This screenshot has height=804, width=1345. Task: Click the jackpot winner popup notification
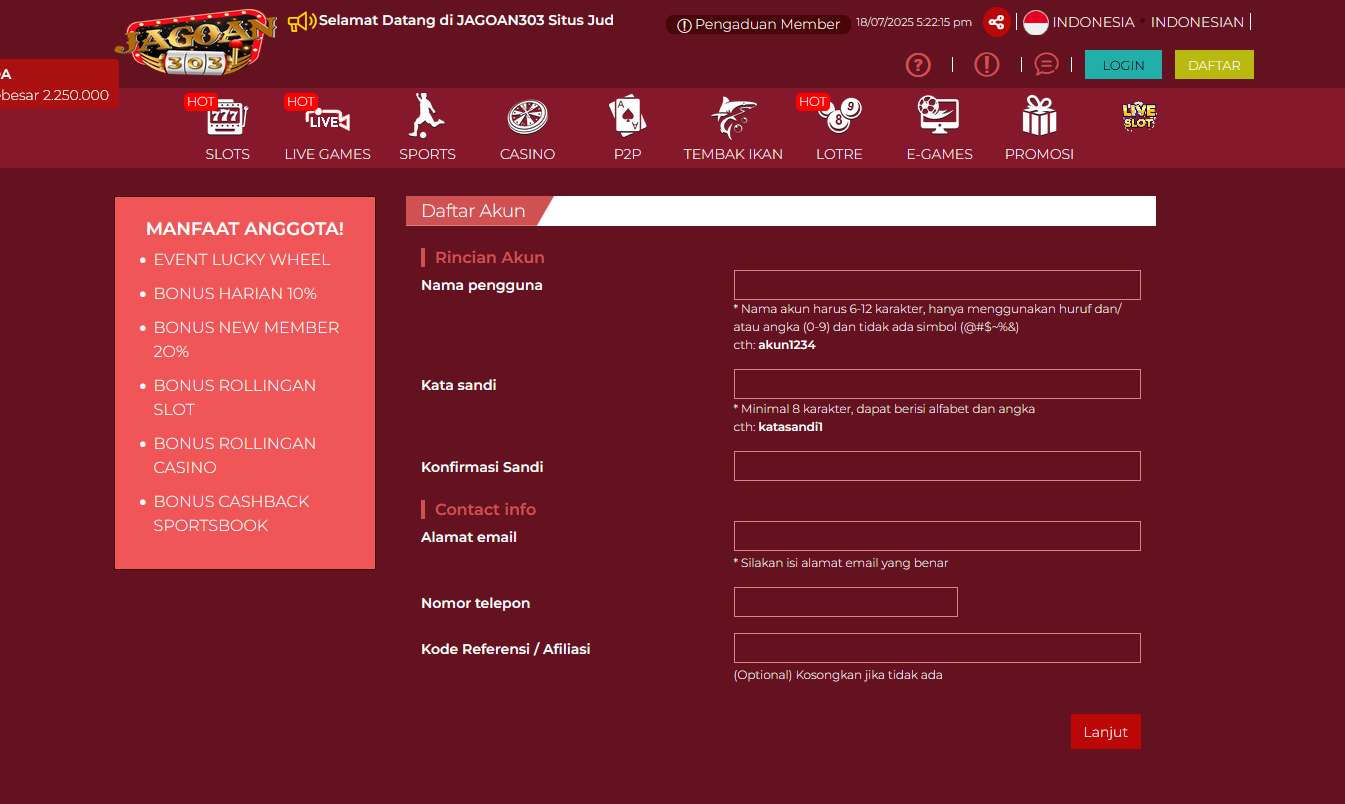pos(58,85)
